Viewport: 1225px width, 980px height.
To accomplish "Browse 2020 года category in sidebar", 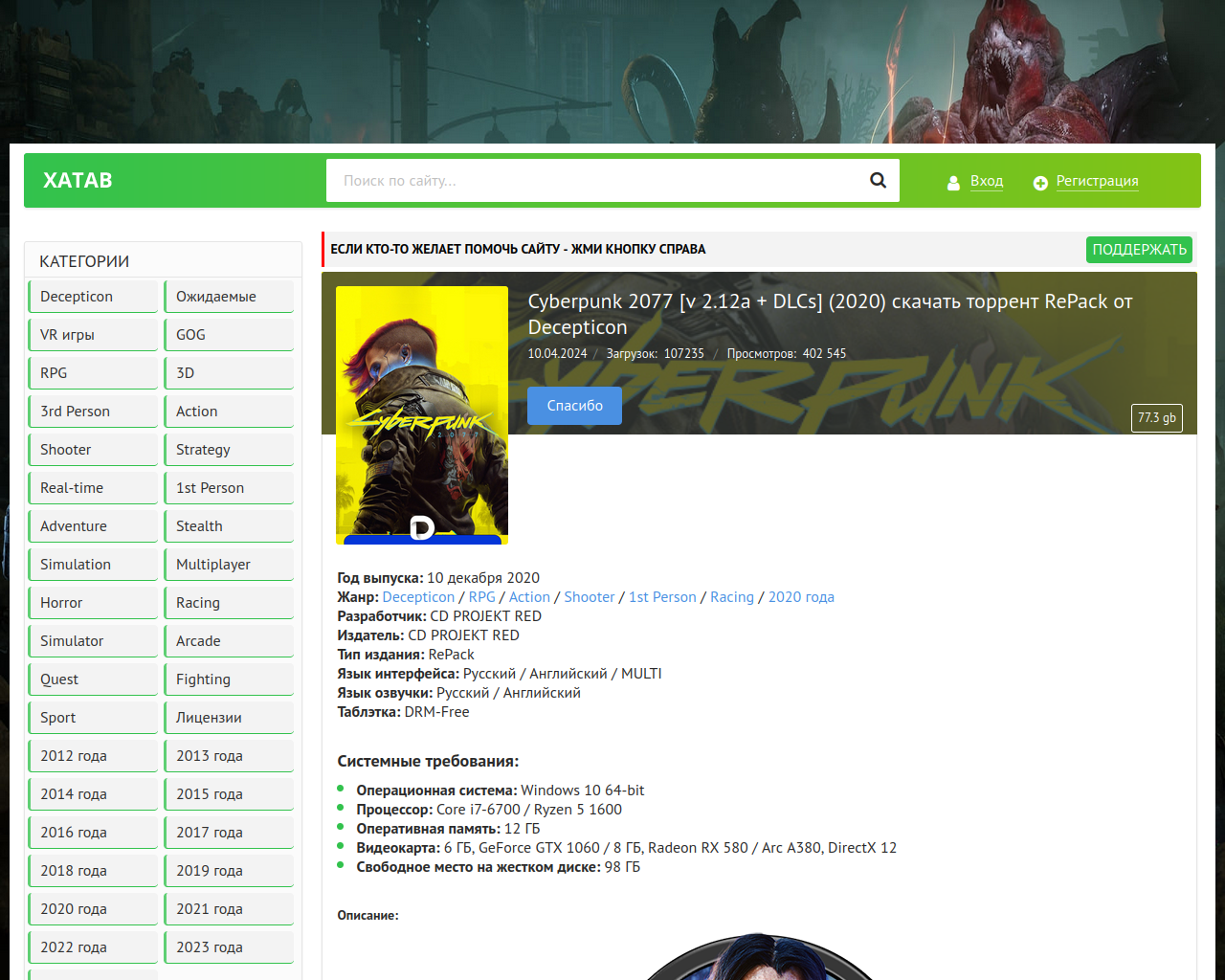I will (93, 909).
